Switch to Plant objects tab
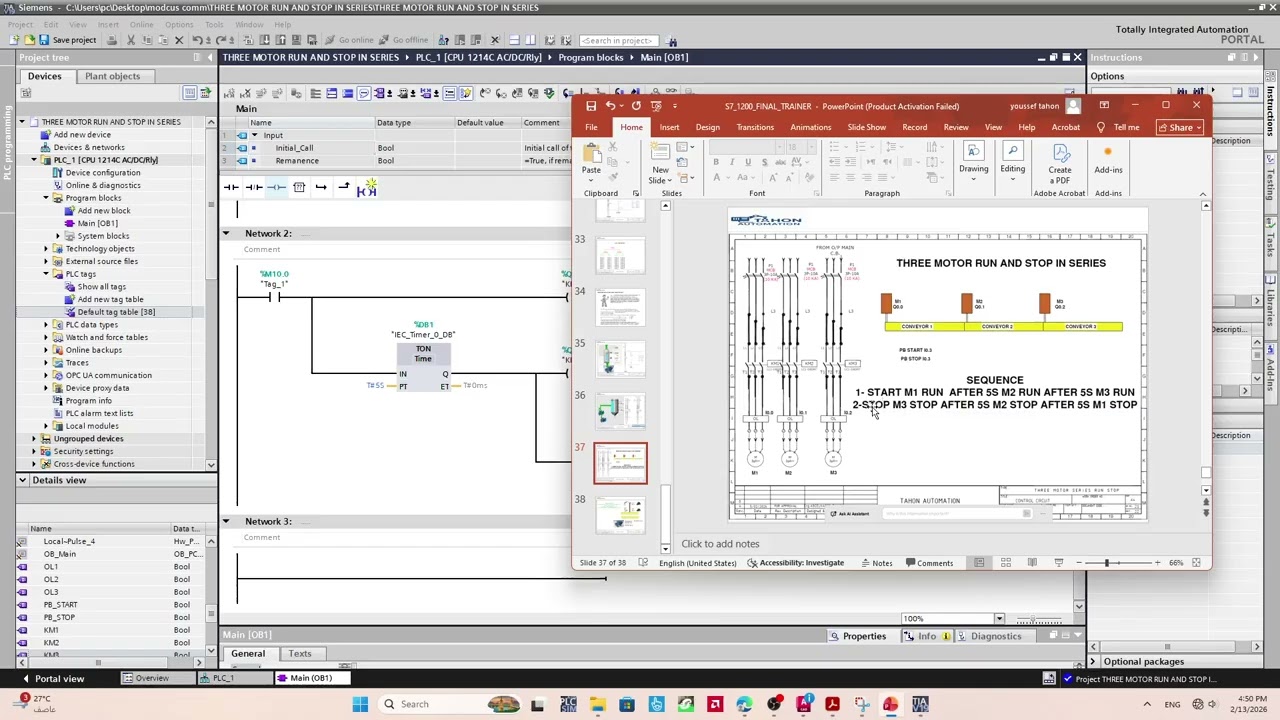Image resolution: width=1280 pixels, height=720 pixels. (113, 76)
